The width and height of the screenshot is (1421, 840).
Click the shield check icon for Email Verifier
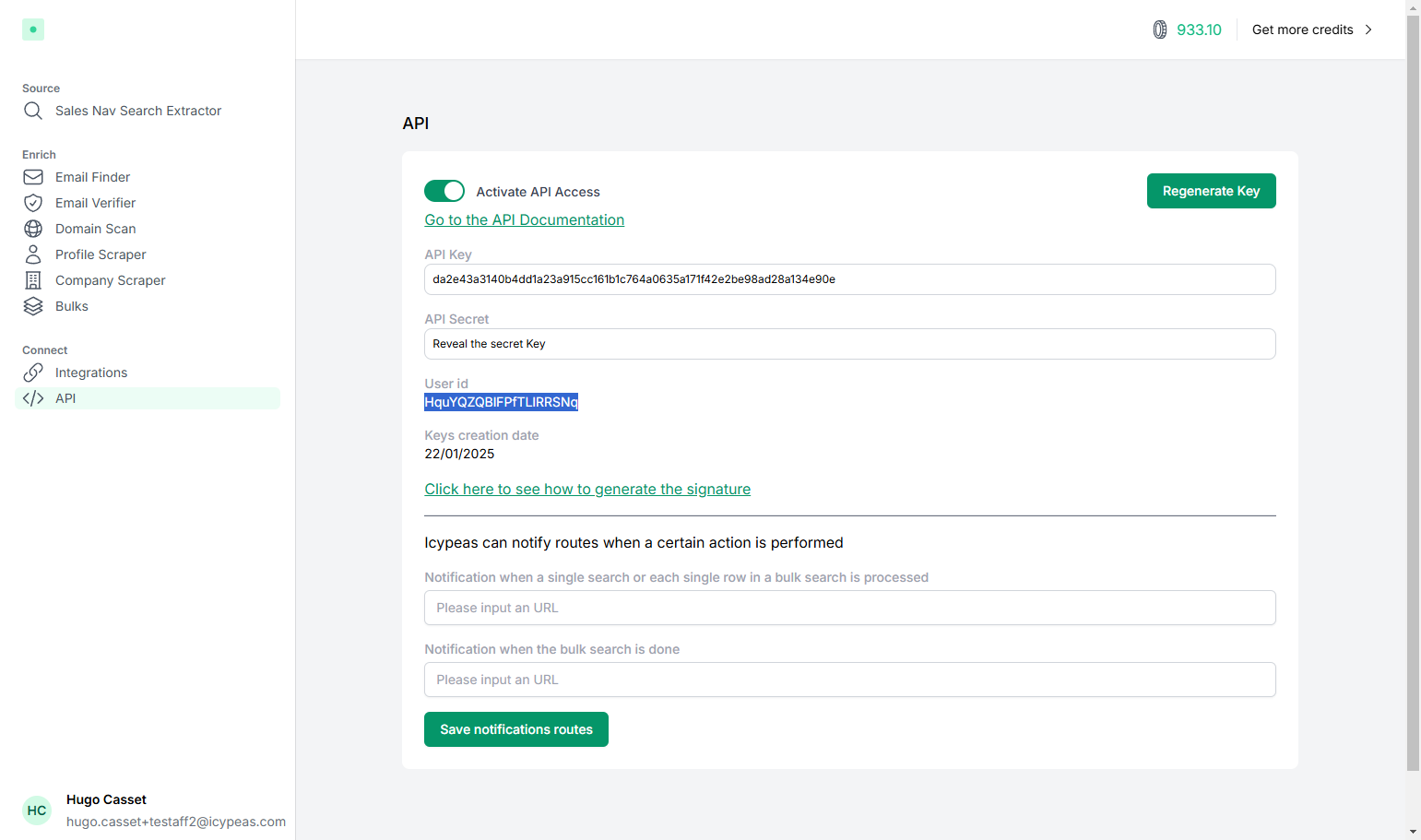[33, 203]
